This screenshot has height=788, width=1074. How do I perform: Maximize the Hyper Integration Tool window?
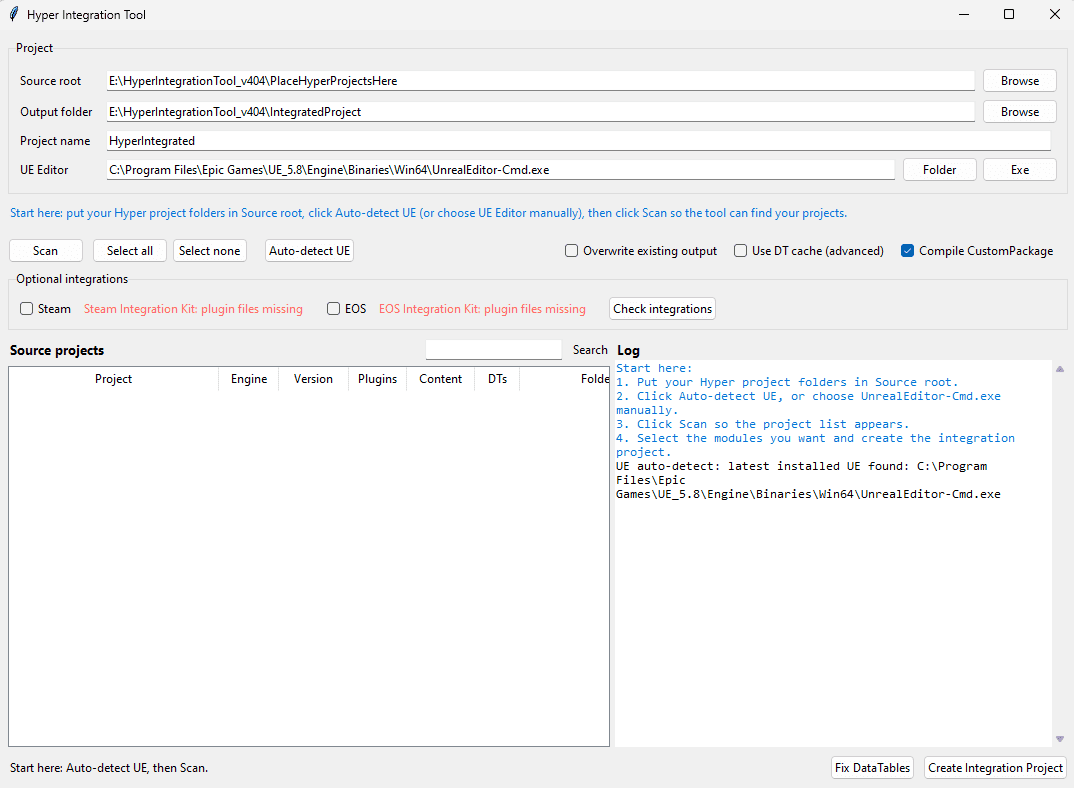1009,14
